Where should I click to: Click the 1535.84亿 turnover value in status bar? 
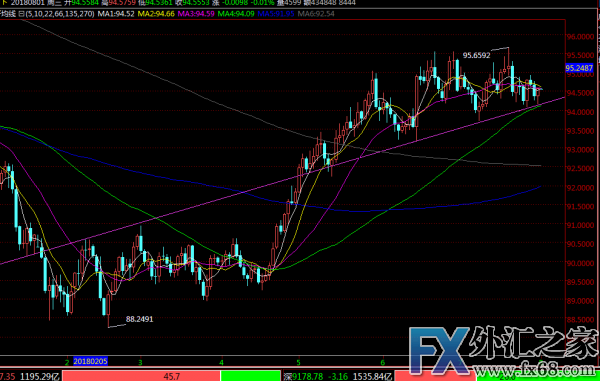[x=373, y=377]
